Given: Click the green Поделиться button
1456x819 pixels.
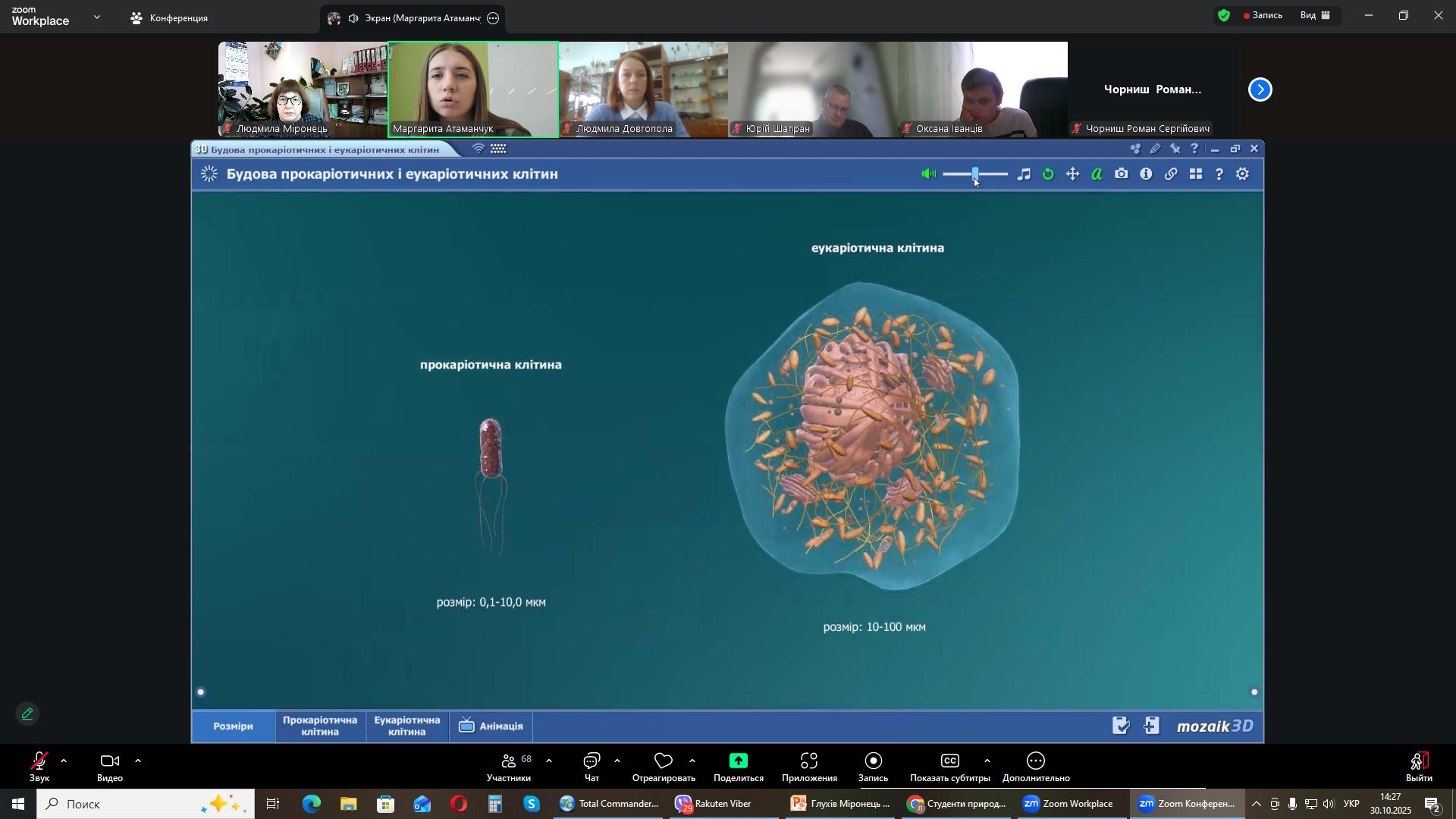Looking at the screenshot, I should 738,767.
